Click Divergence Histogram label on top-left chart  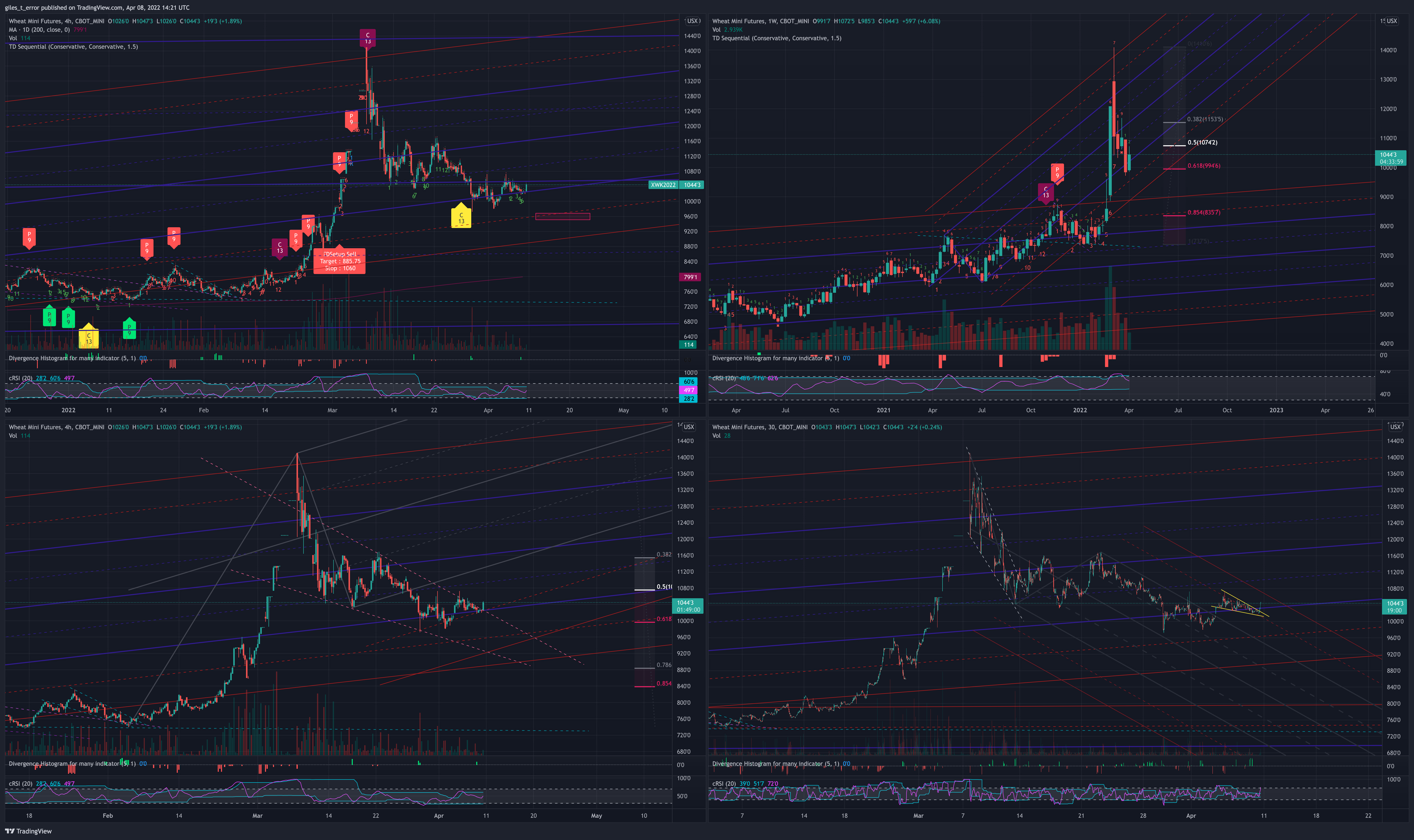(72, 358)
